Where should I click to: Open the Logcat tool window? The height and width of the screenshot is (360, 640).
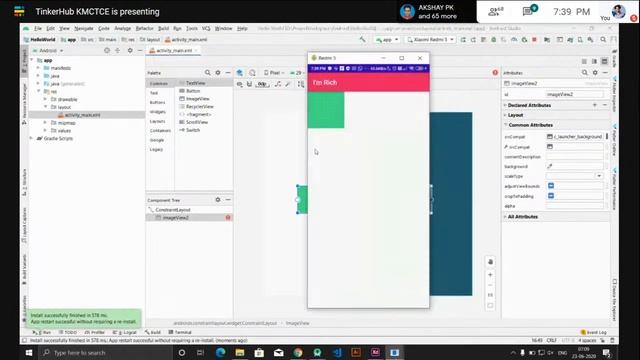[125, 333]
